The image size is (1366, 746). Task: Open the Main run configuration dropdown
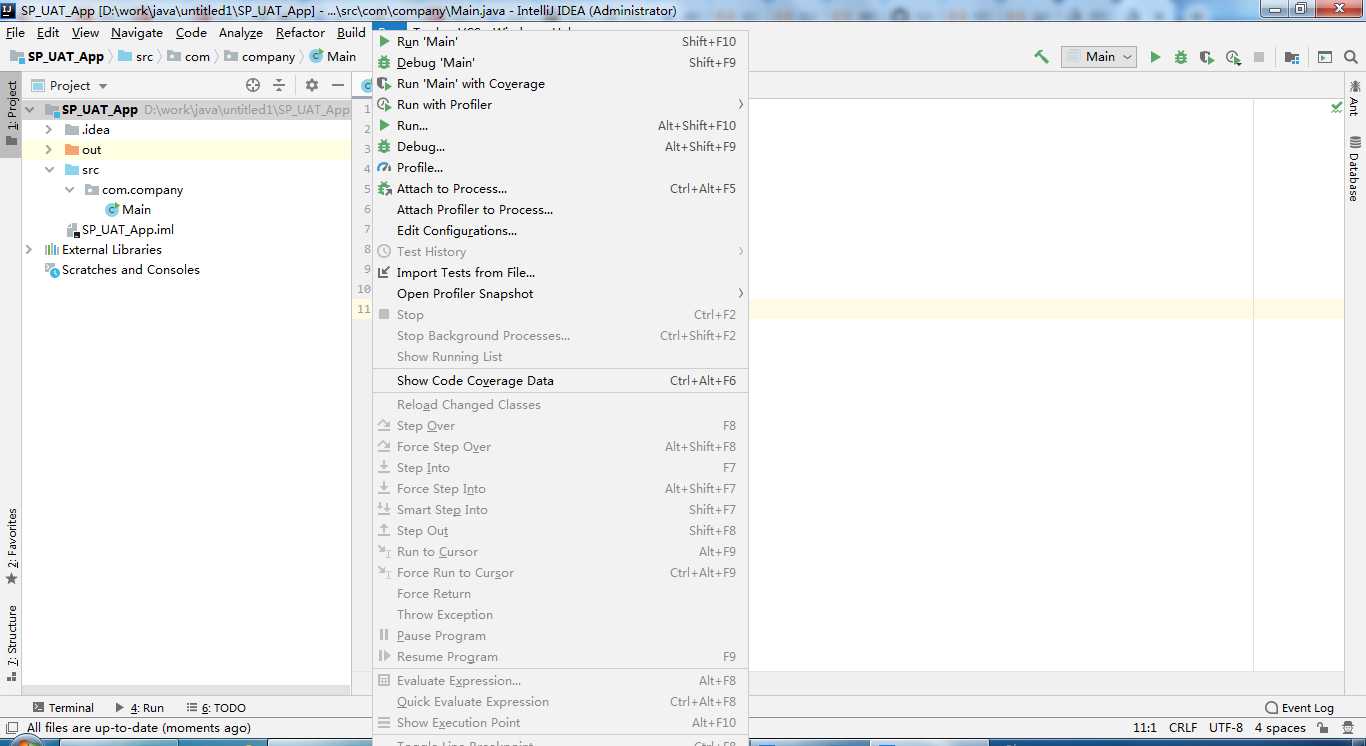pos(1099,57)
